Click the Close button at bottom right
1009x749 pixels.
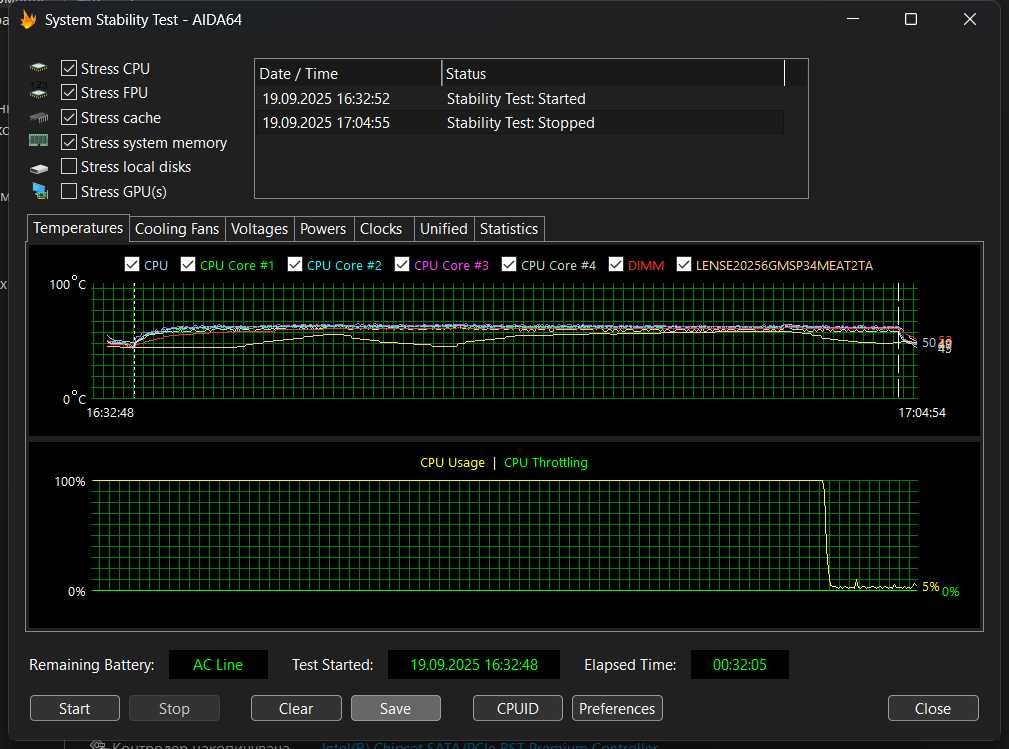click(x=933, y=708)
